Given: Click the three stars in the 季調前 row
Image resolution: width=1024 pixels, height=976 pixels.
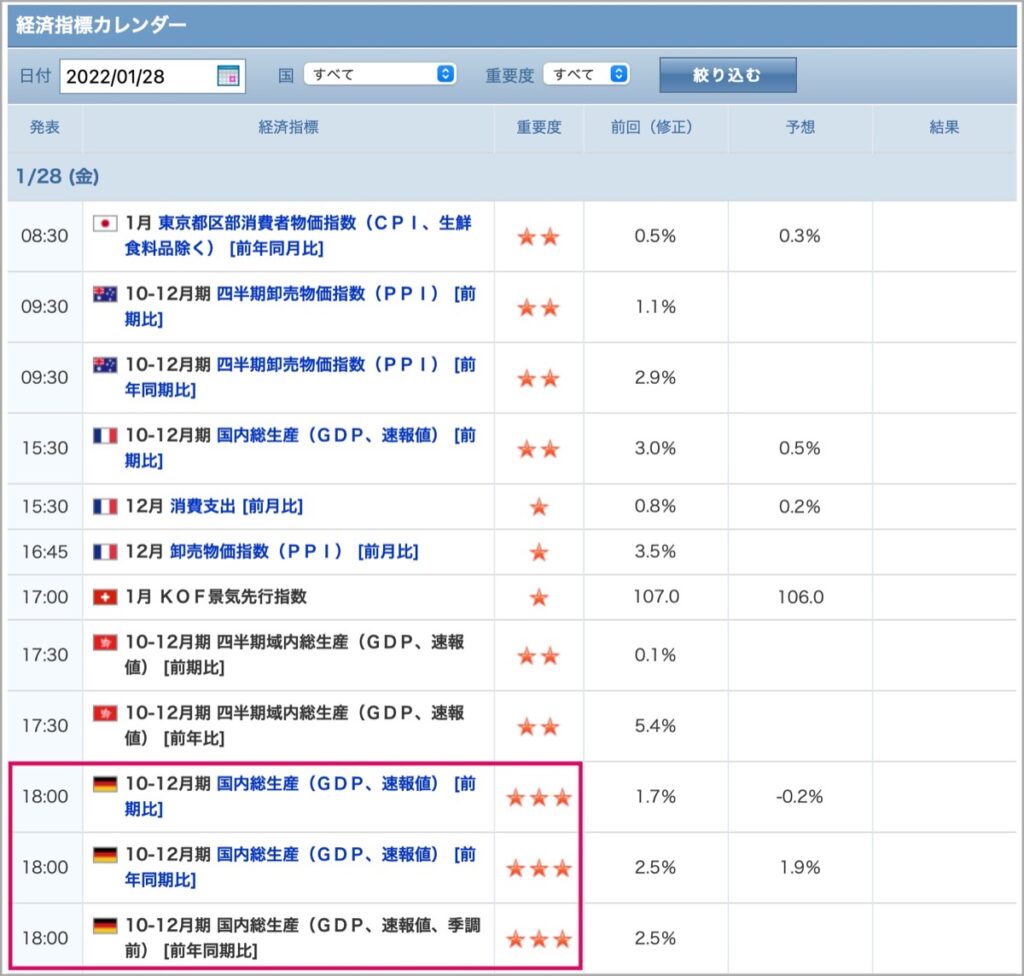Looking at the screenshot, I should (x=539, y=939).
